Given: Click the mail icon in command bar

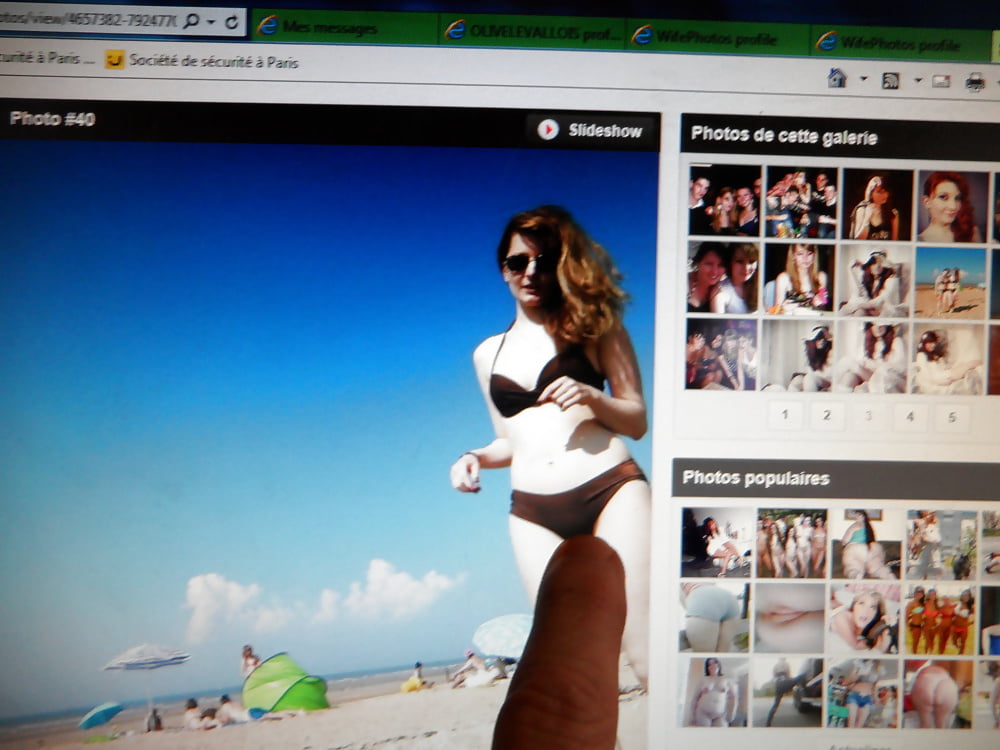Looking at the screenshot, I should (941, 81).
